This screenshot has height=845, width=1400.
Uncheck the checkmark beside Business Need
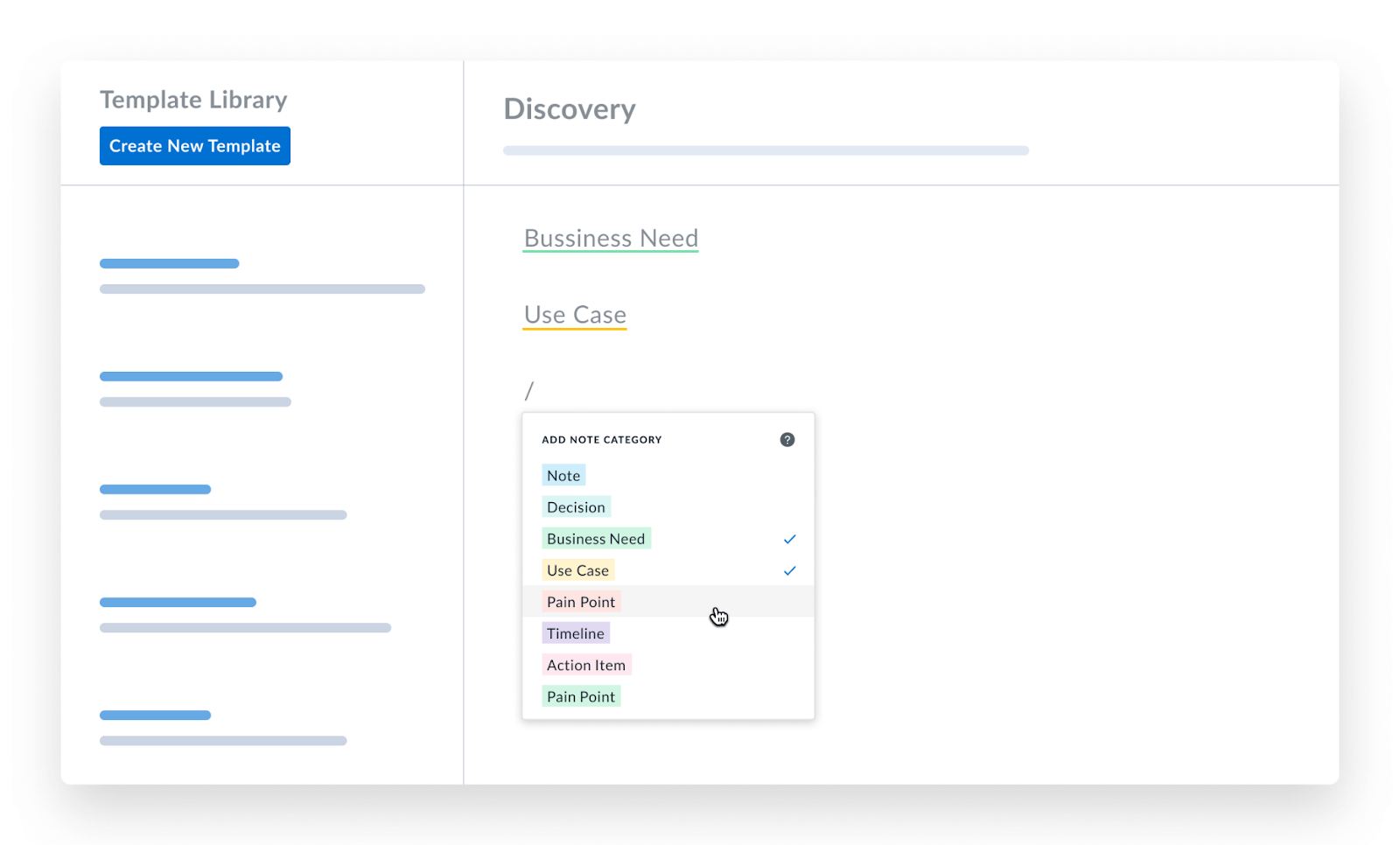point(789,539)
